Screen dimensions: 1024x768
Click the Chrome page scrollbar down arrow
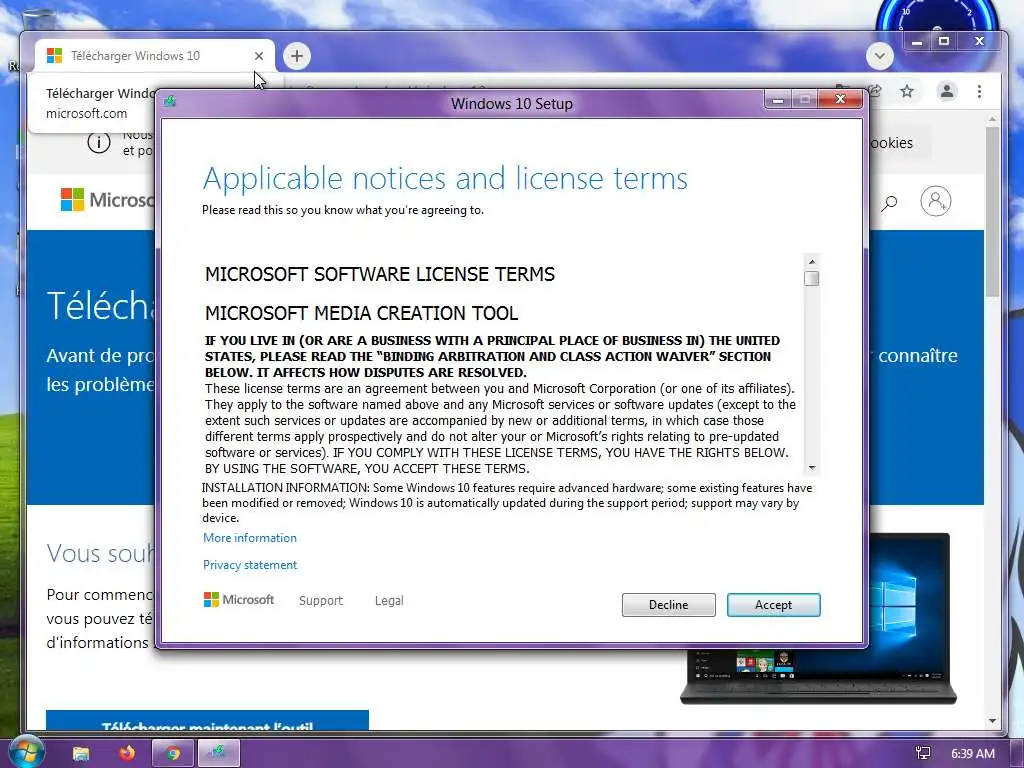(992, 721)
